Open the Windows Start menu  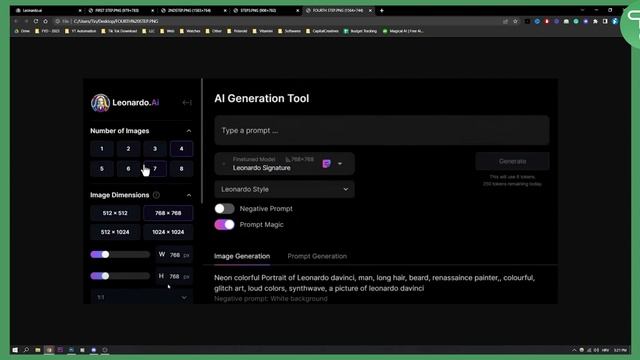(15, 350)
